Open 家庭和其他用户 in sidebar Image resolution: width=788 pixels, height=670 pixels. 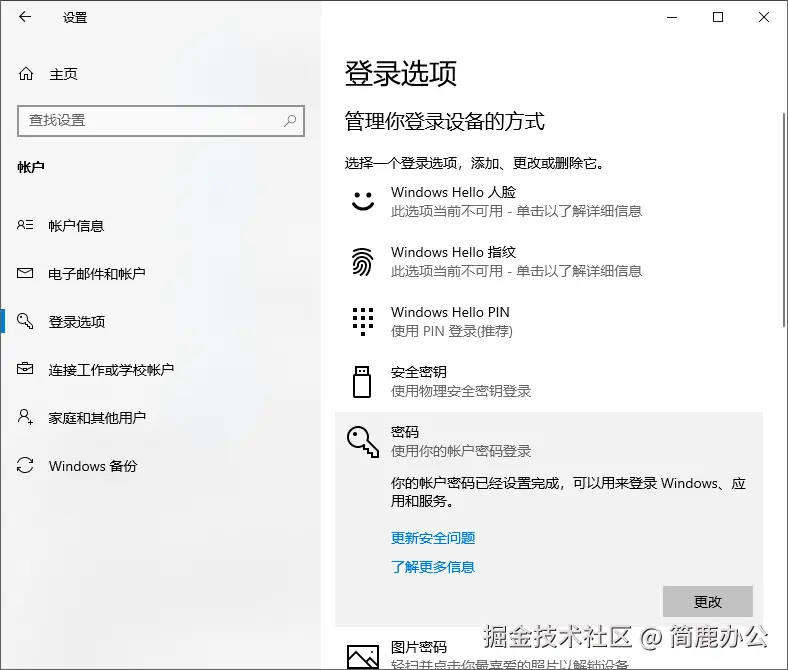[x=161, y=417]
